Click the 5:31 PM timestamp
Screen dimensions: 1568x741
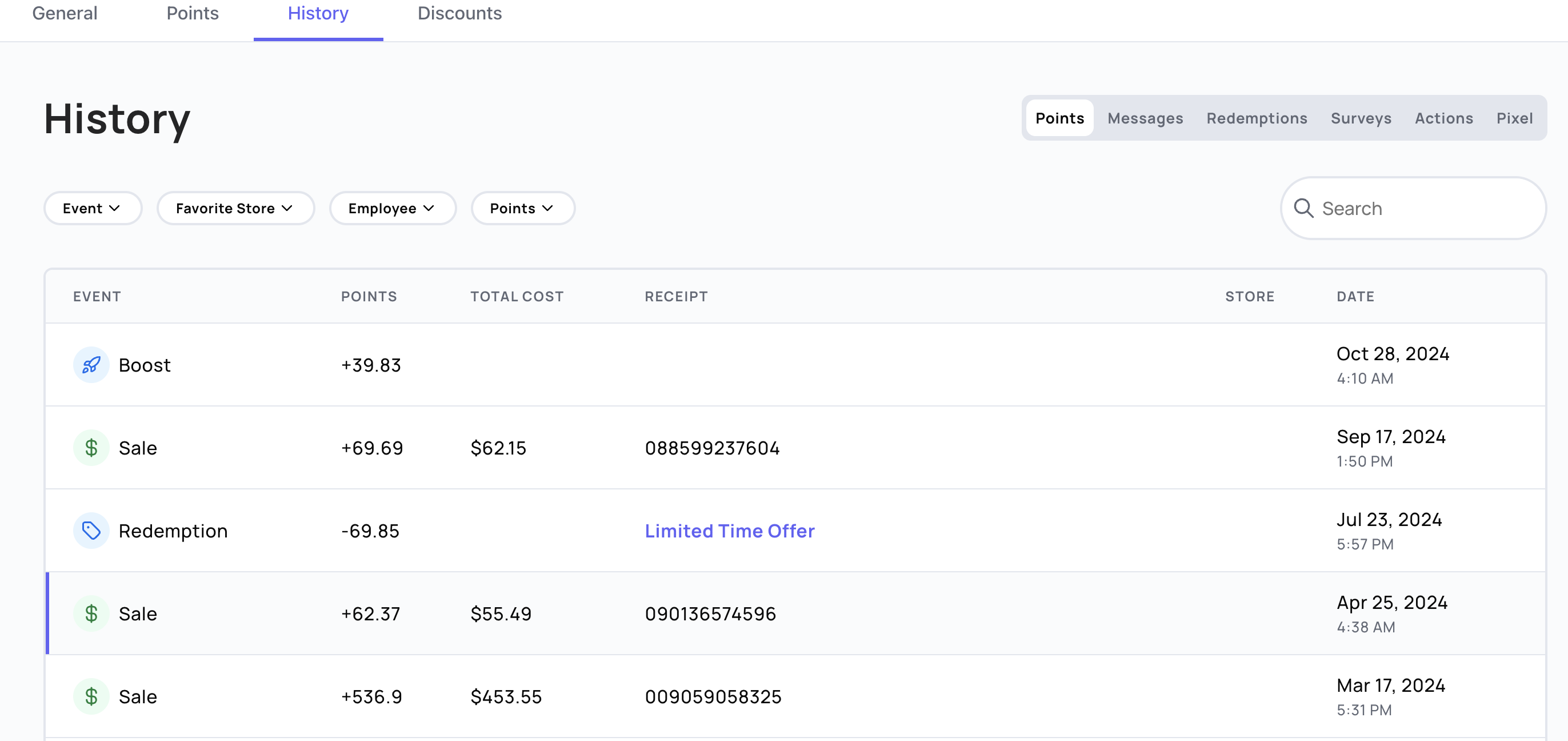1364,710
